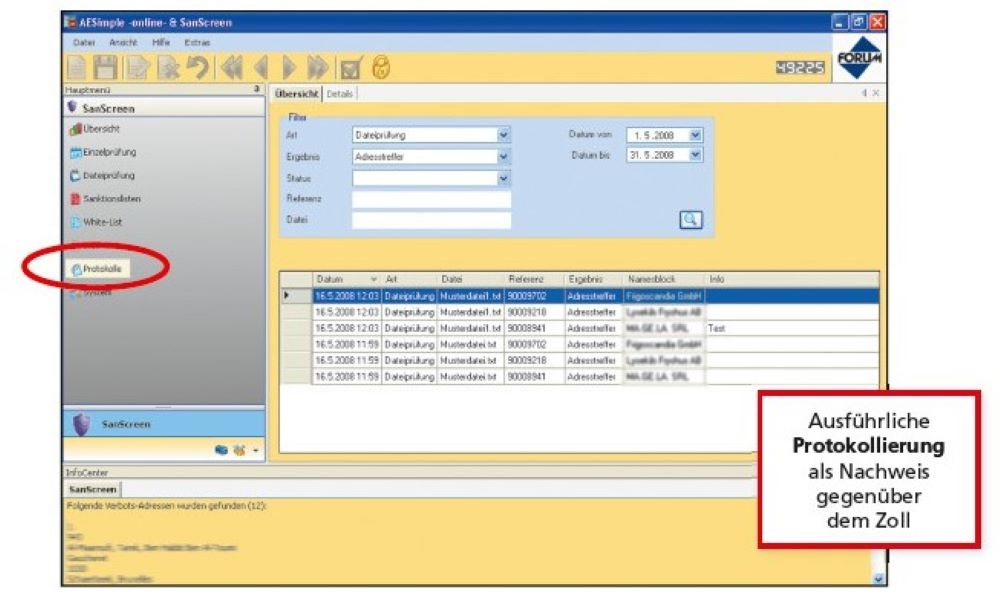Select the SanScreen tab in InfoCenter
This screenshot has width=1000, height=603.
[x=92, y=490]
